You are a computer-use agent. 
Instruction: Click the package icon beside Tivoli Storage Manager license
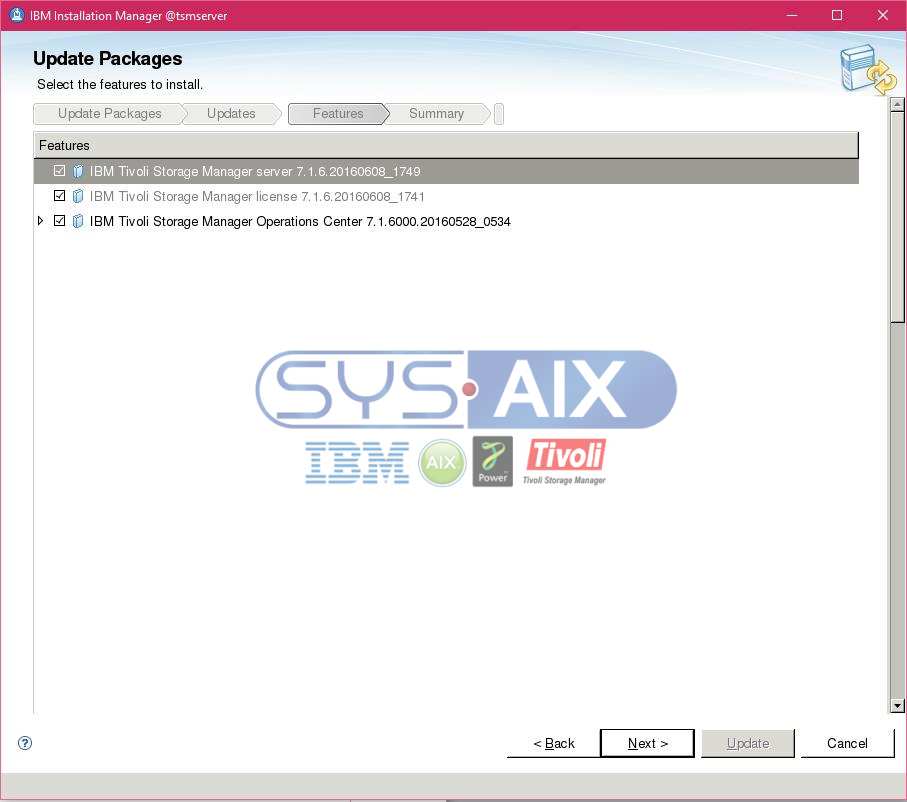(78, 196)
